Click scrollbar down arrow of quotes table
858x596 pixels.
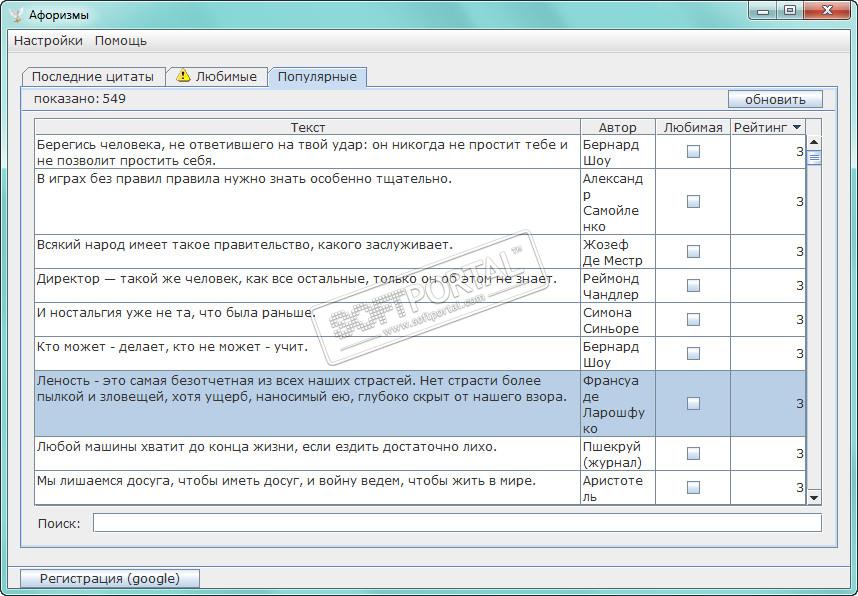814,497
